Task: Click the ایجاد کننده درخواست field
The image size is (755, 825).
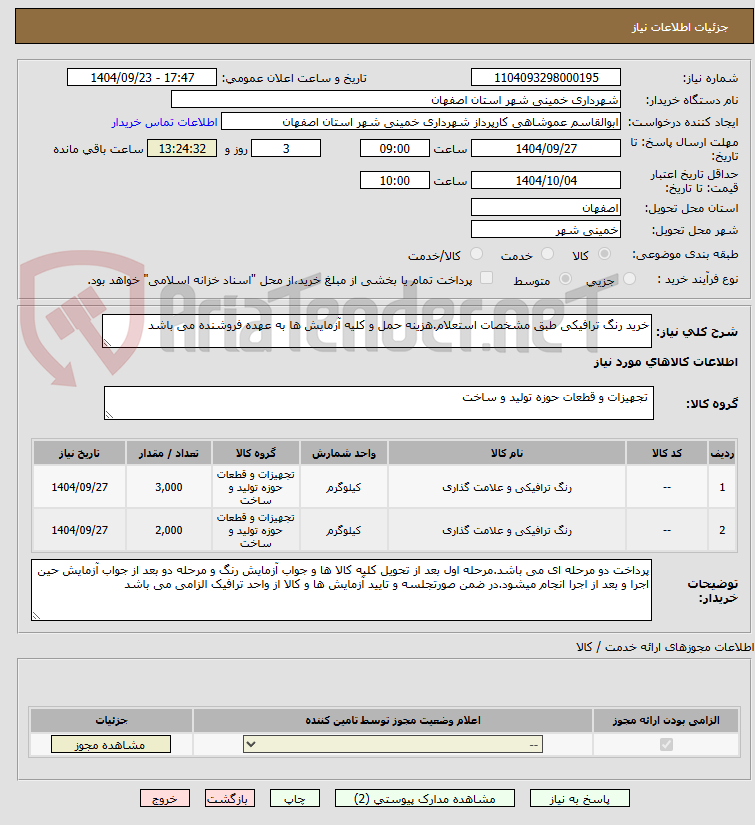Action: coord(421,122)
